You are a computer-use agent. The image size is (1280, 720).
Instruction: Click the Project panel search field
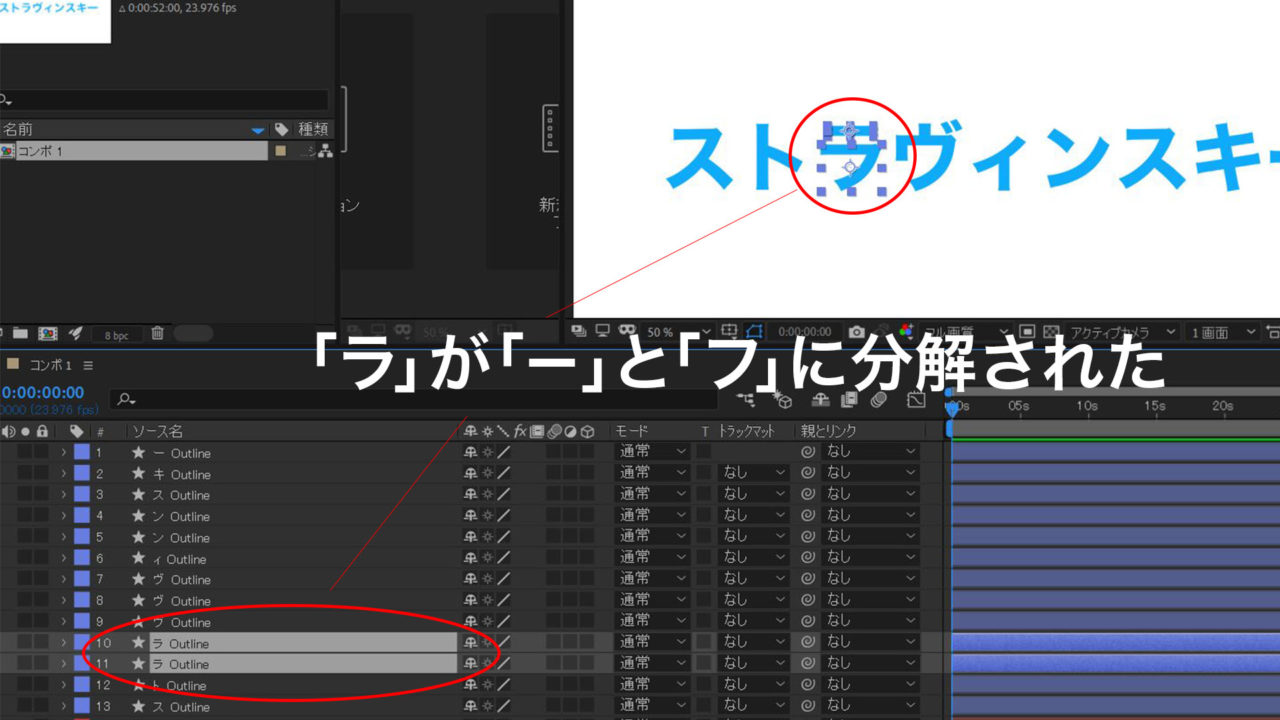(164, 100)
